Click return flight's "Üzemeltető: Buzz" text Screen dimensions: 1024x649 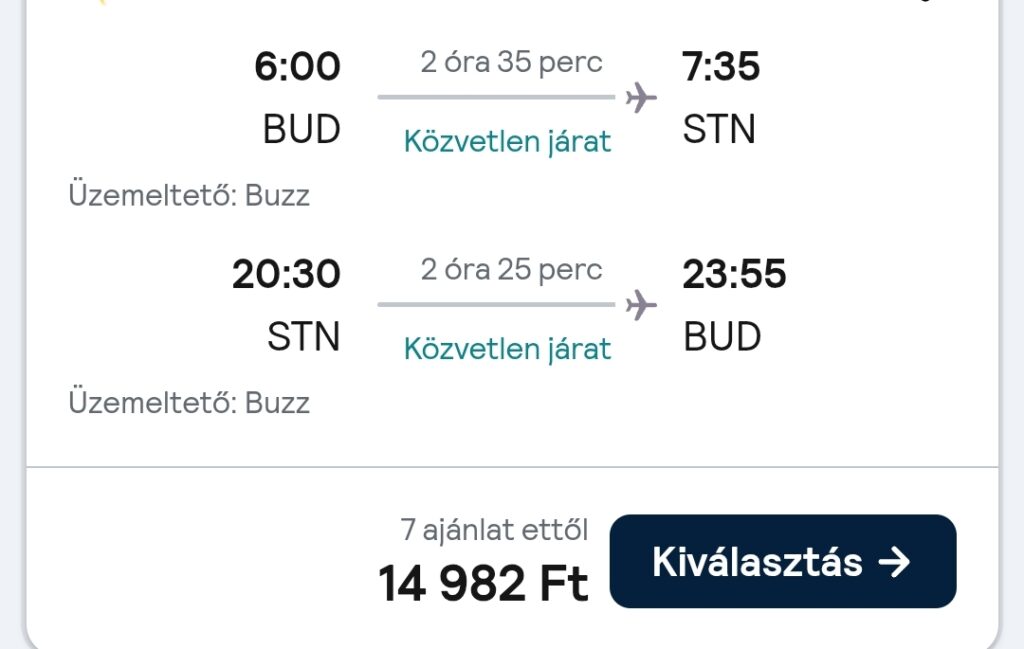pos(189,403)
